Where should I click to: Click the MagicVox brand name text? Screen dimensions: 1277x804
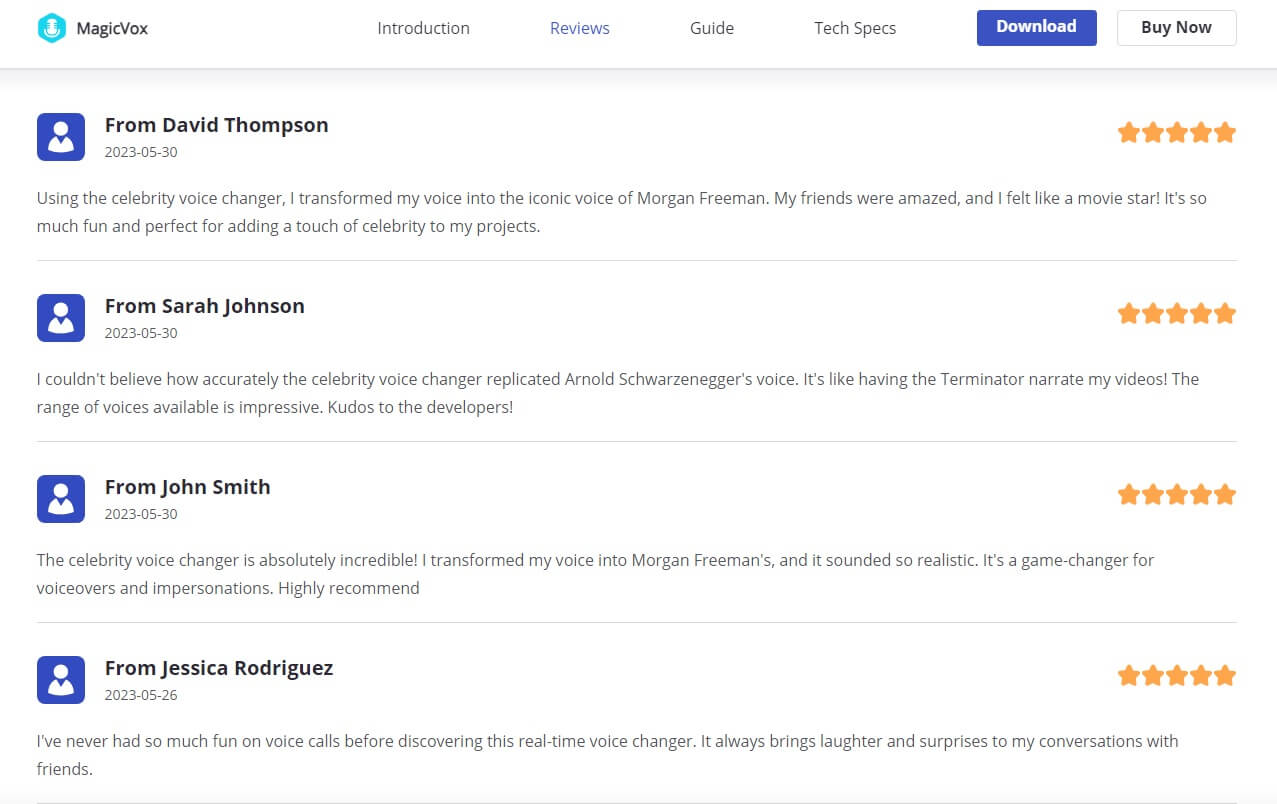pos(112,29)
